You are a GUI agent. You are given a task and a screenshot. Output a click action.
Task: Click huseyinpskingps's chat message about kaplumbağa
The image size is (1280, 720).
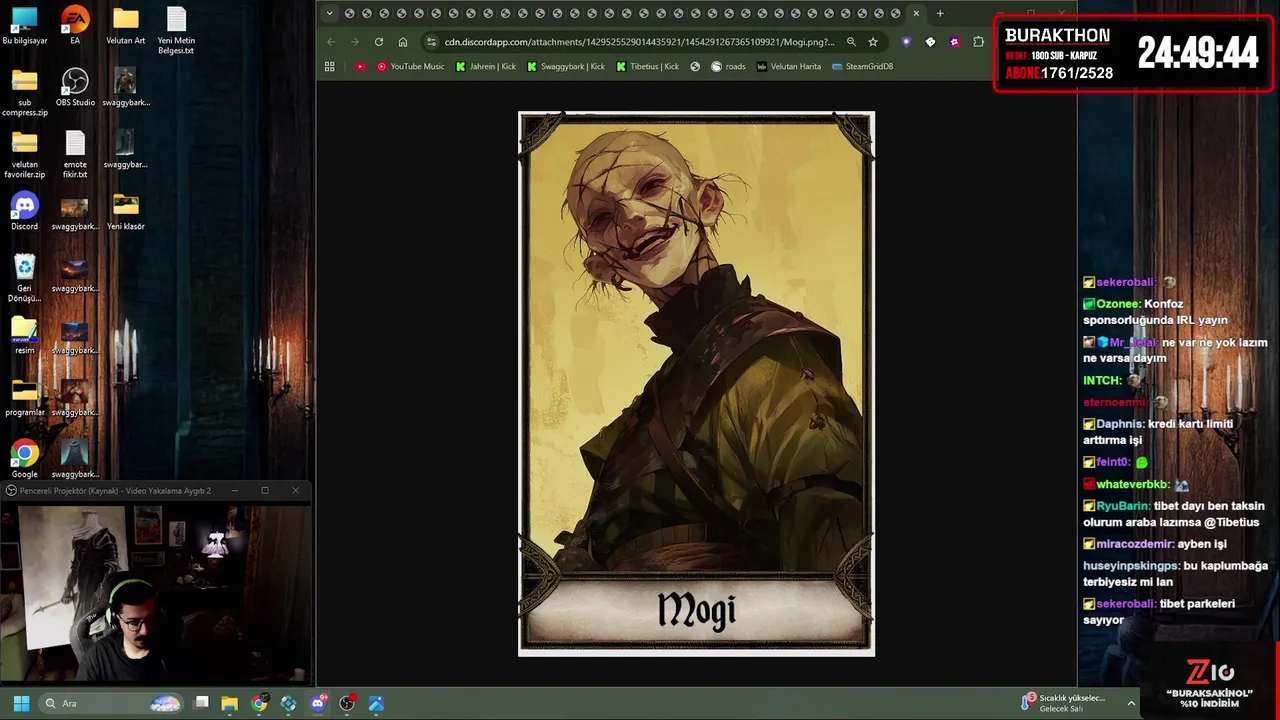(x=1176, y=573)
